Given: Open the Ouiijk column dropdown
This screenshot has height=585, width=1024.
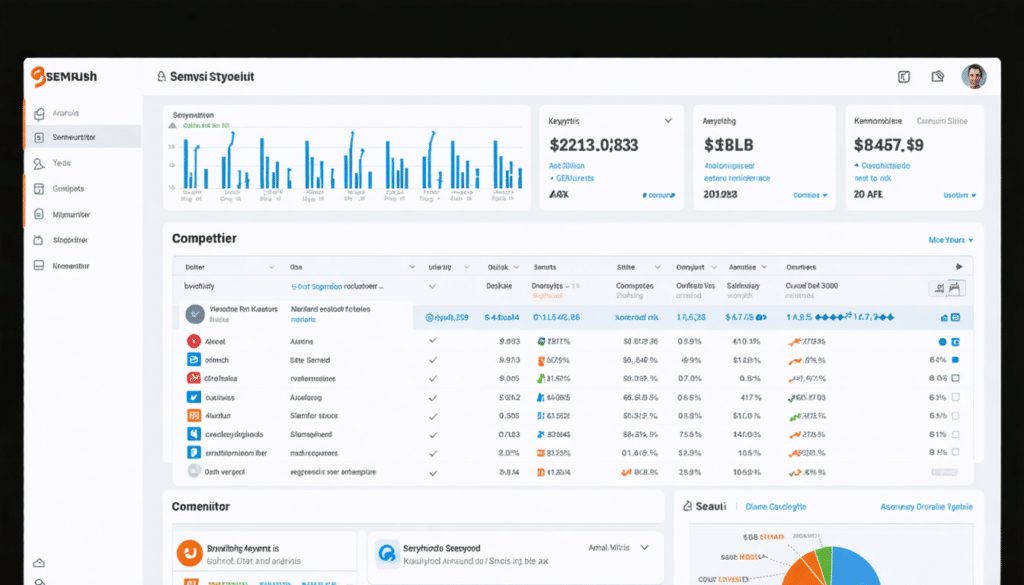Looking at the screenshot, I should tap(517, 267).
